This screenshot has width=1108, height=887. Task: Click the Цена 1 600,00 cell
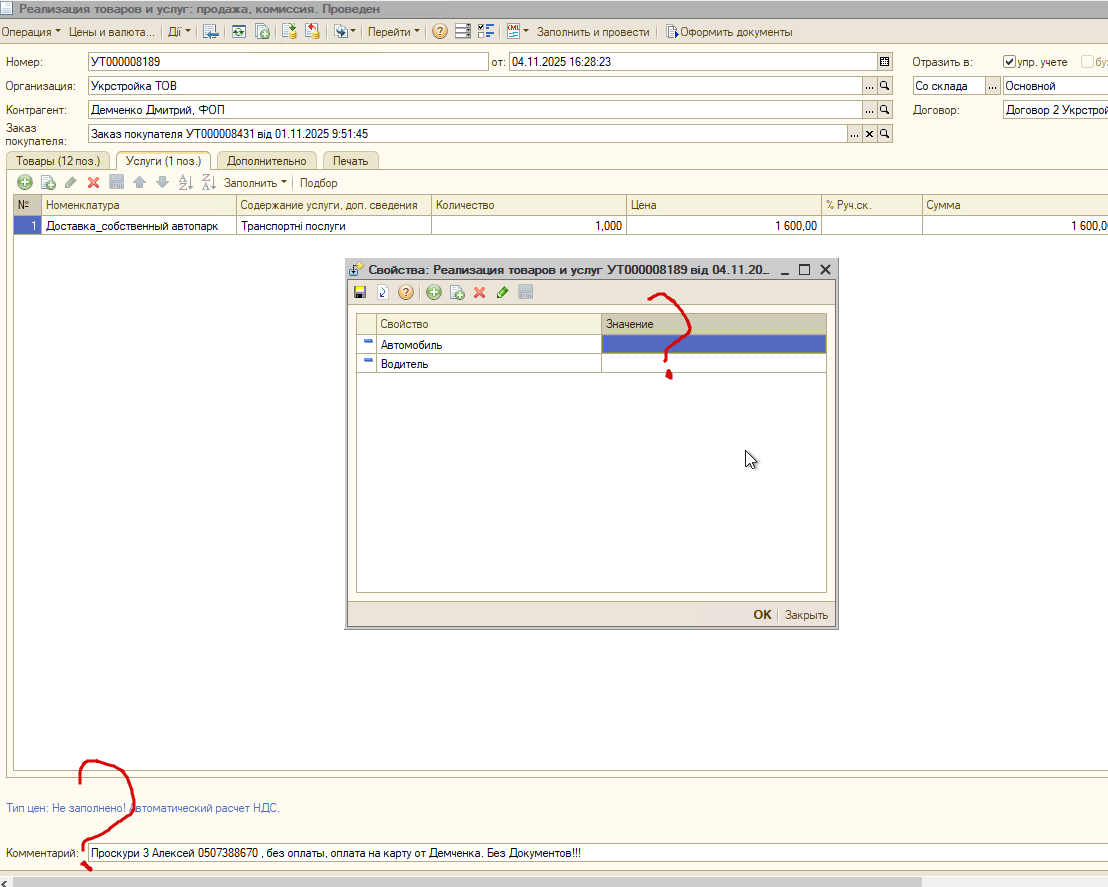click(724, 226)
